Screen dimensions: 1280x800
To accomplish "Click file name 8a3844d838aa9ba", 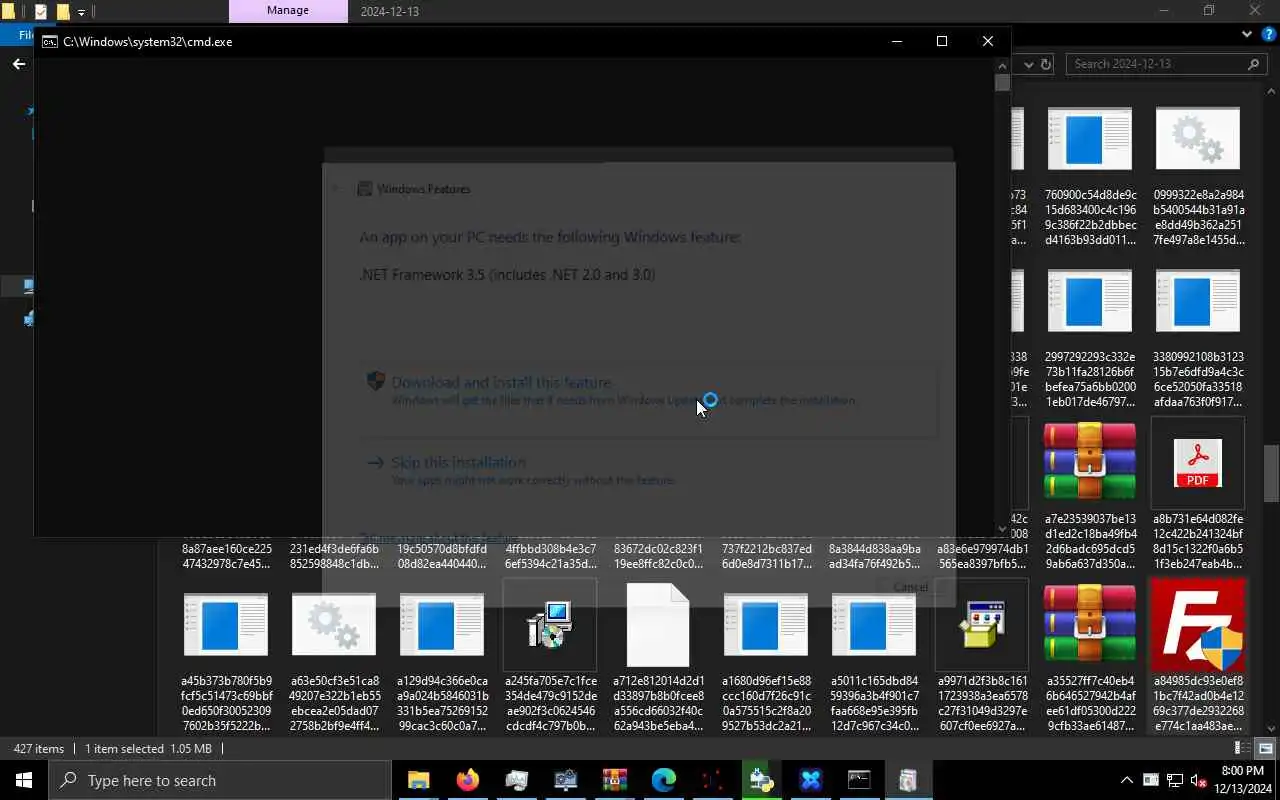I will pos(873,556).
